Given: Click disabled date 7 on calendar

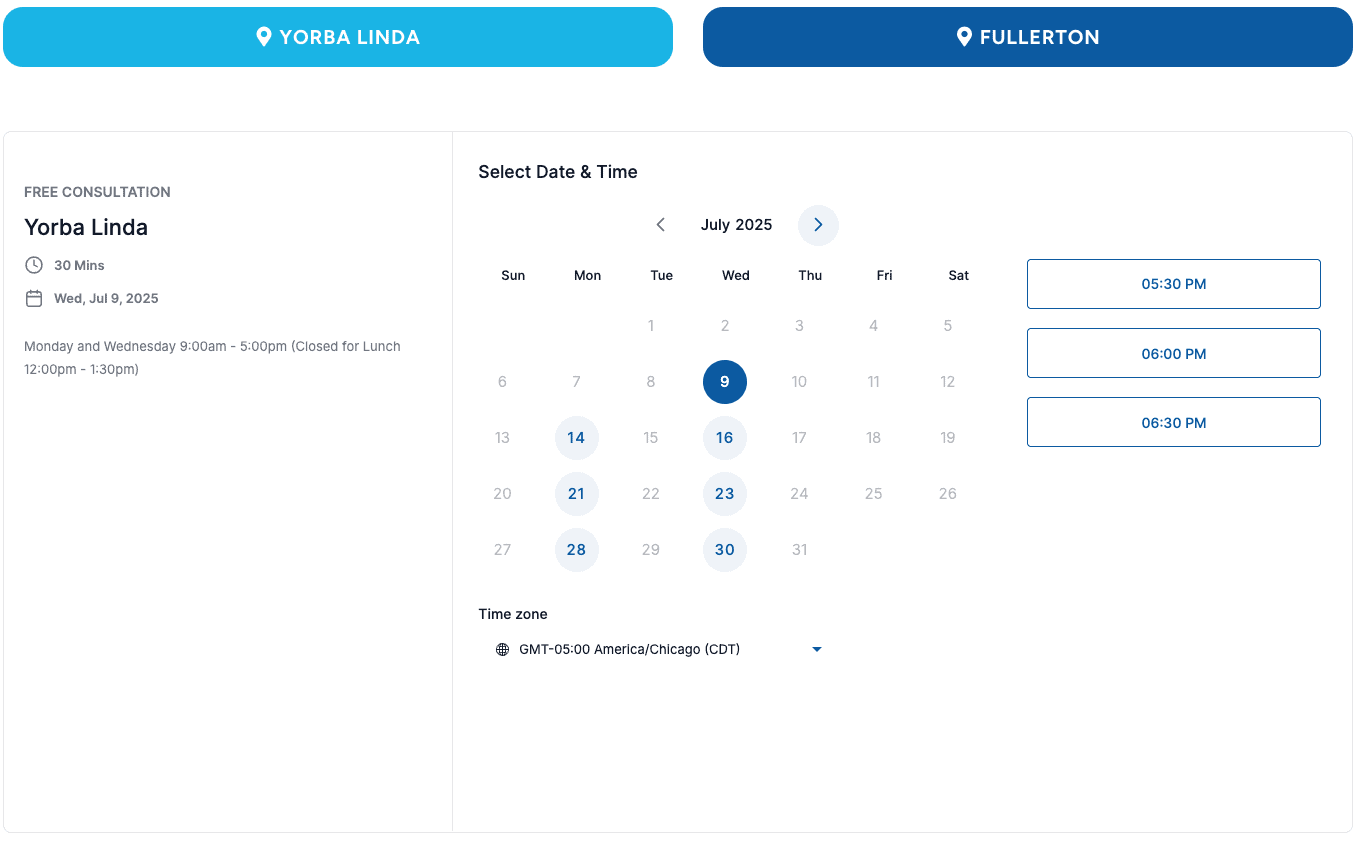Looking at the screenshot, I should [x=577, y=382].
